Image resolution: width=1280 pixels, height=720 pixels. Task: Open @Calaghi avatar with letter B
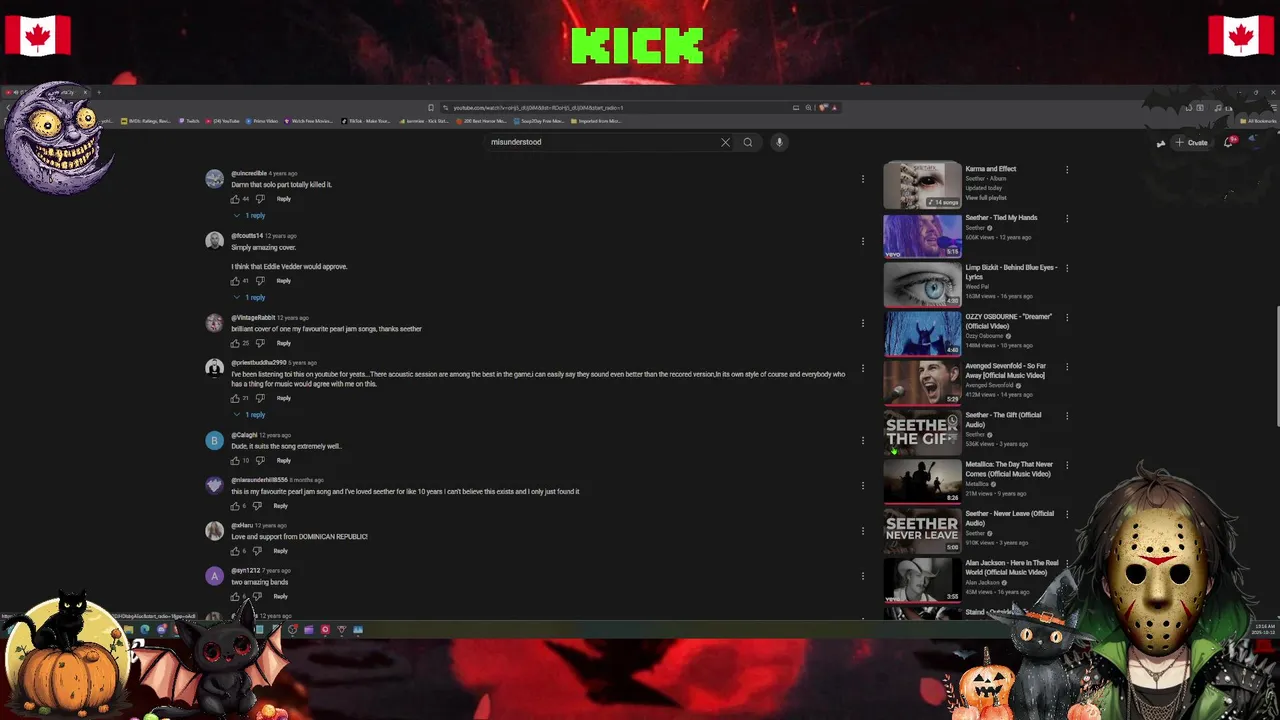[215, 441]
